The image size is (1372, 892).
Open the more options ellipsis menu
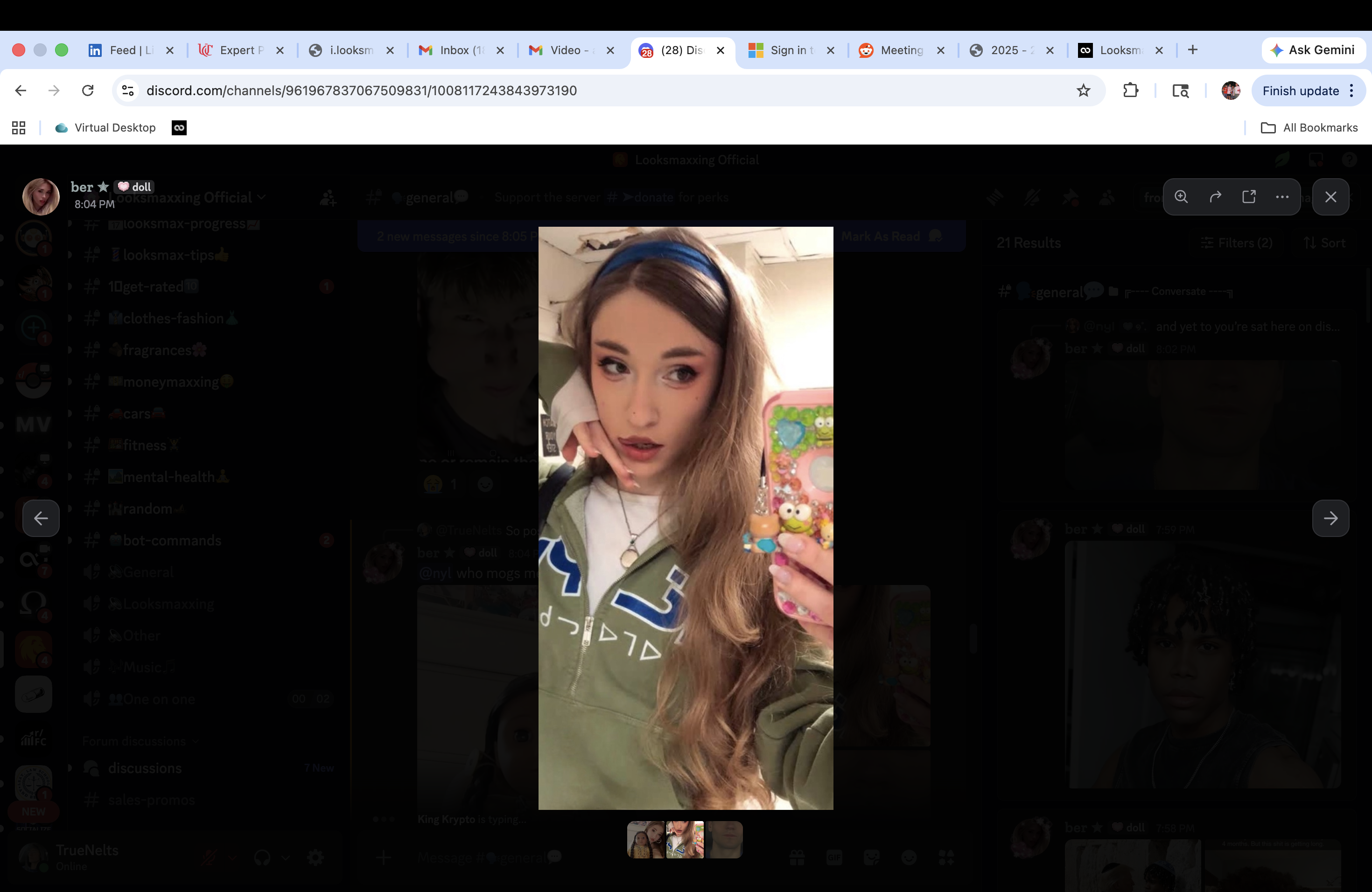1282,196
